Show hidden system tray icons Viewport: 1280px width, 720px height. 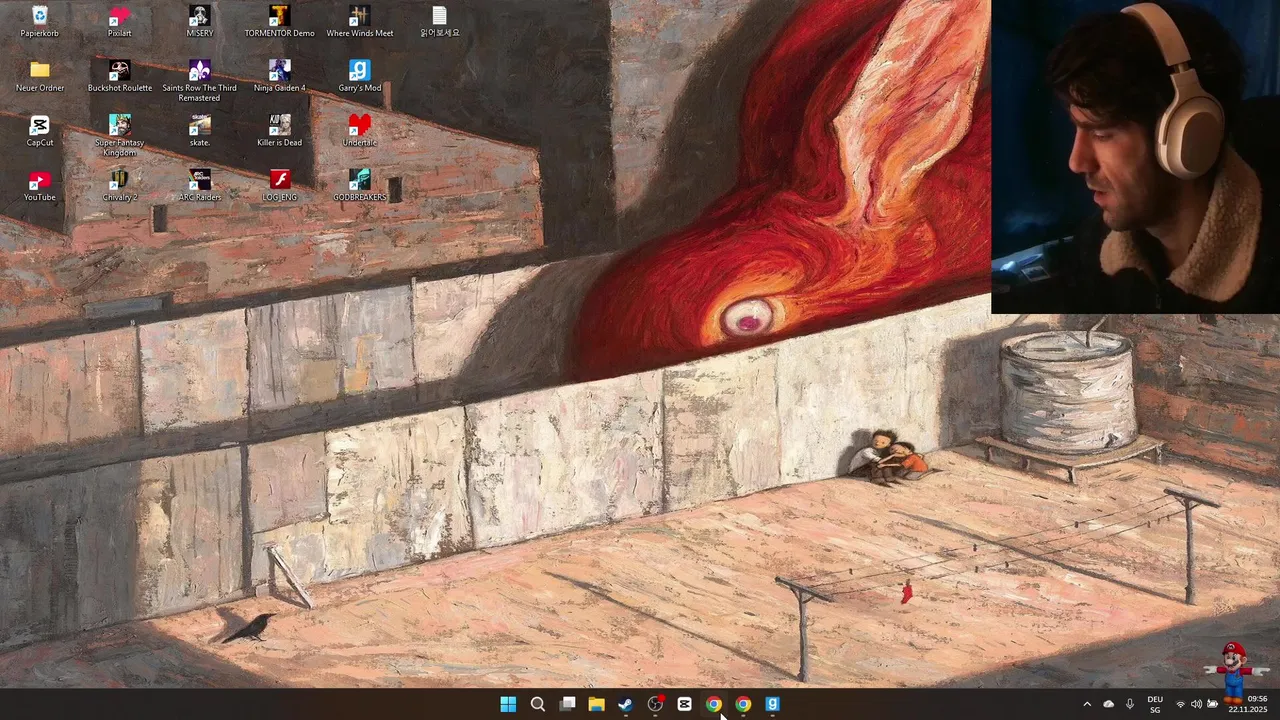(x=1087, y=704)
